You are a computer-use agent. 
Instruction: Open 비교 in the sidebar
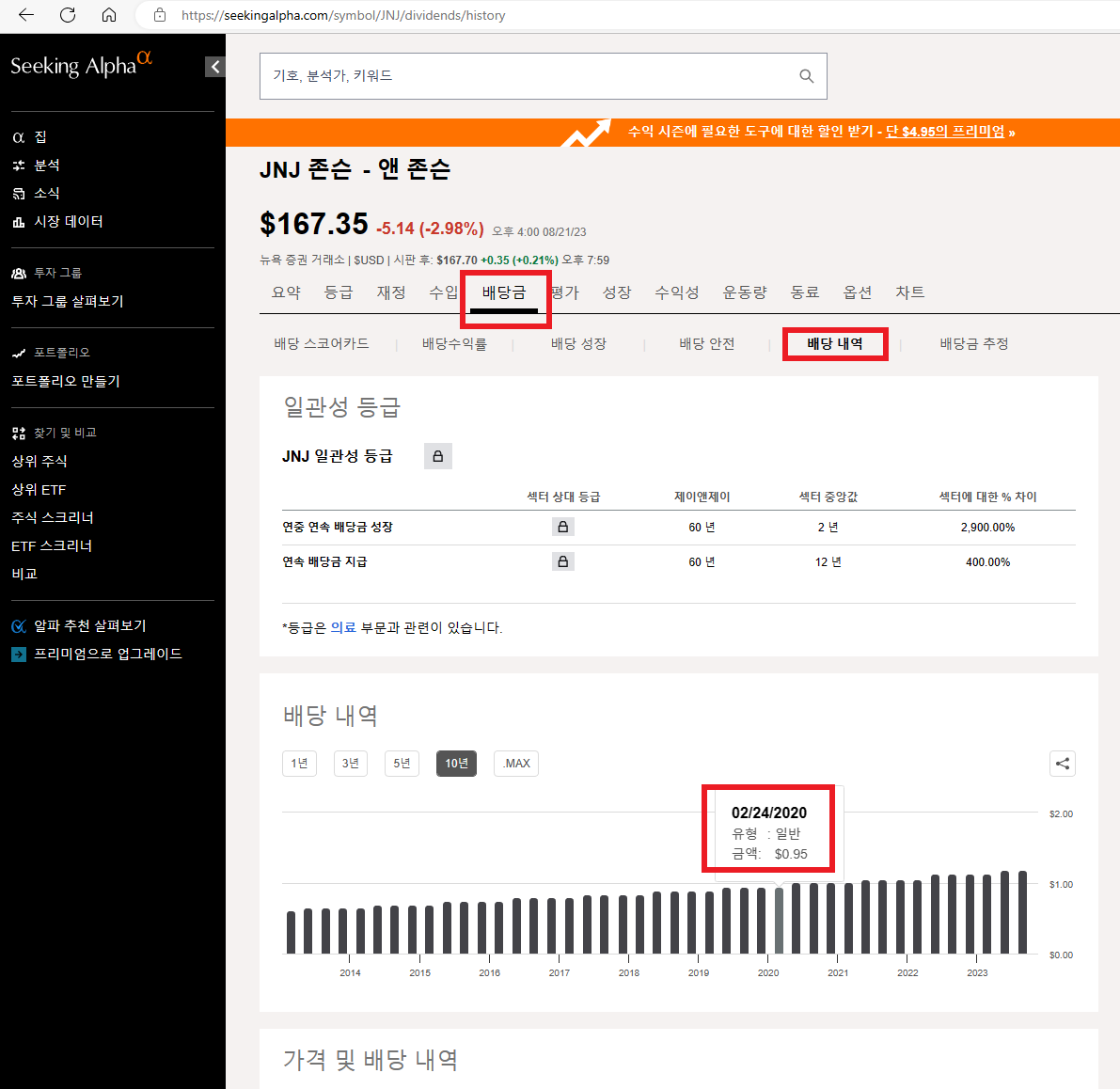tap(24, 575)
